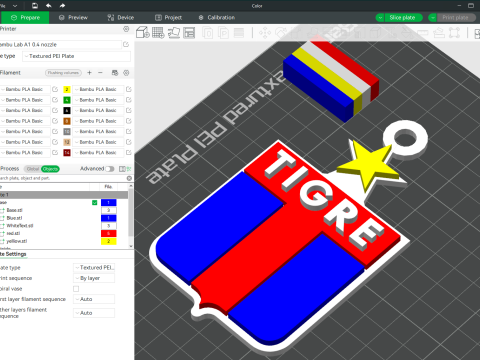The height and width of the screenshot is (360, 480).
Task: Click the Save project floppy icon
Action: [35, 6]
